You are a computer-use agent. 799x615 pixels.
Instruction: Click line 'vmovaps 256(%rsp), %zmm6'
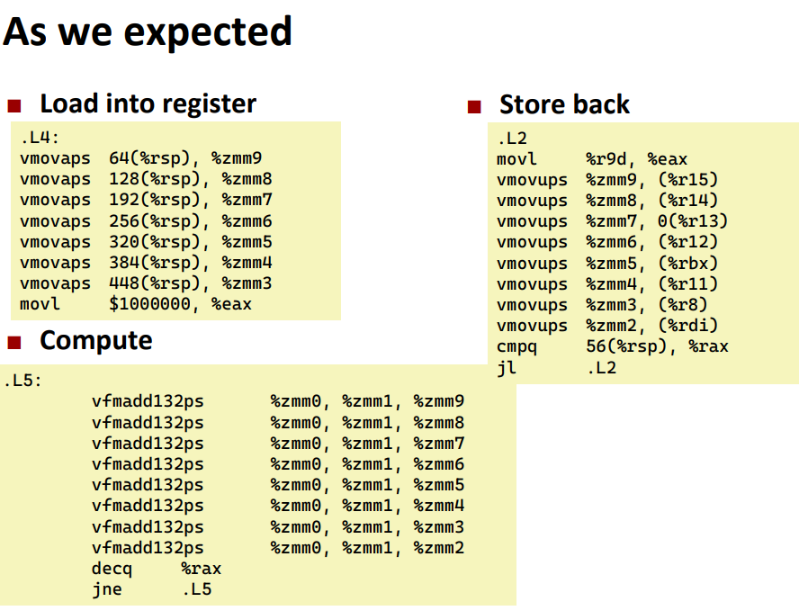146,221
